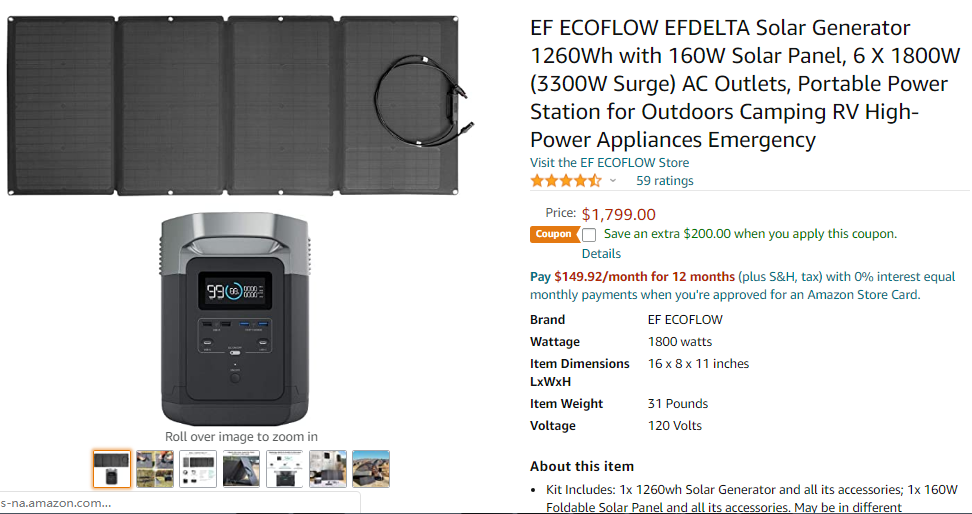Click the About this item heading
This screenshot has width=972, height=514.
581,466
